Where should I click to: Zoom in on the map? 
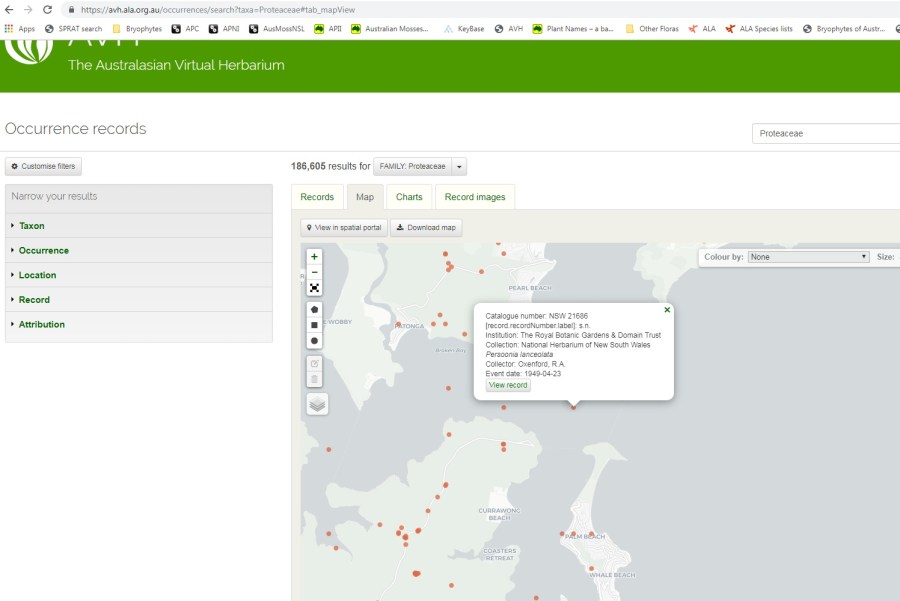[315, 257]
